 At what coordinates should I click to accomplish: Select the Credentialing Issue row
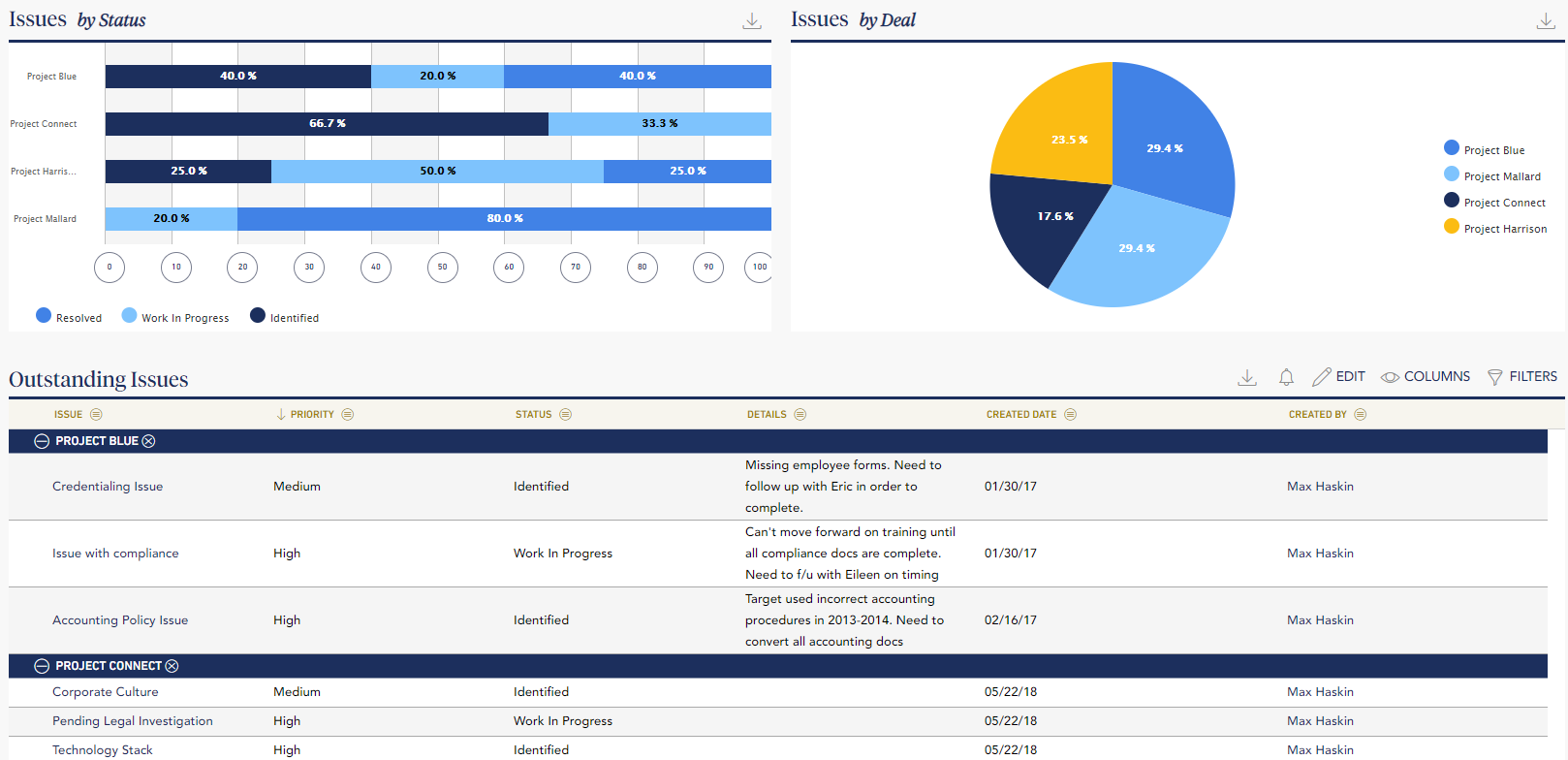108,487
